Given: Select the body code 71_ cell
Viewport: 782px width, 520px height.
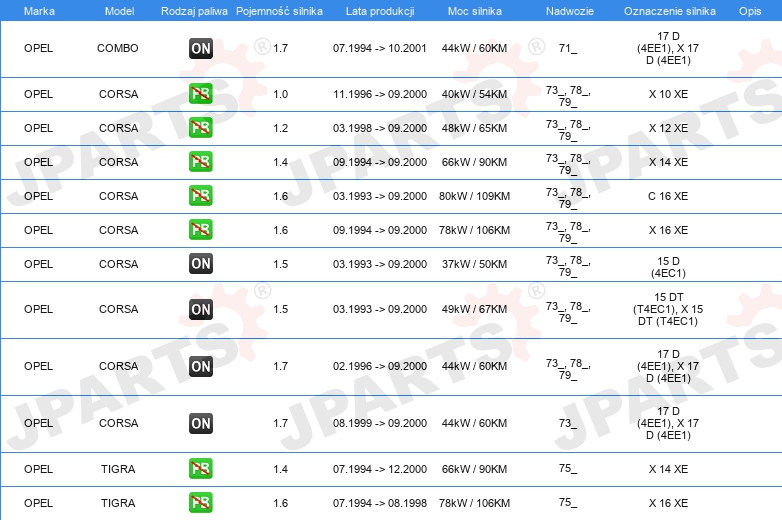Looking at the screenshot, I should [568, 48].
